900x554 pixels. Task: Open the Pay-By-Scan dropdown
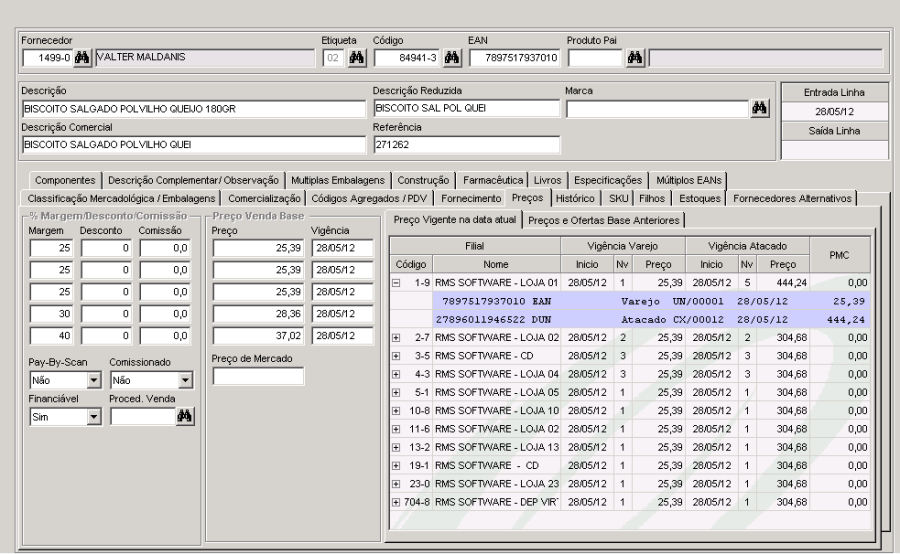click(x=92, y=380)
